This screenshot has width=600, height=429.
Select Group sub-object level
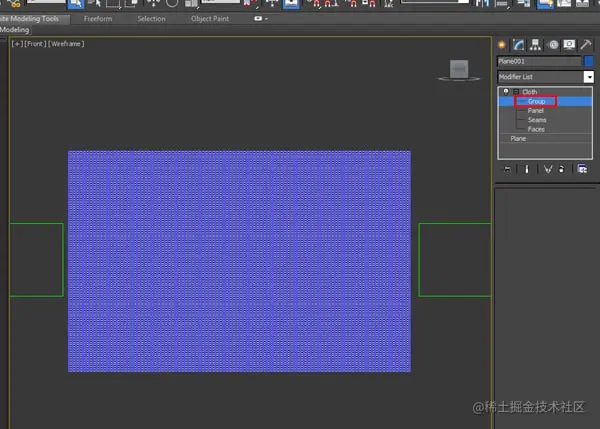coord(536,101)
